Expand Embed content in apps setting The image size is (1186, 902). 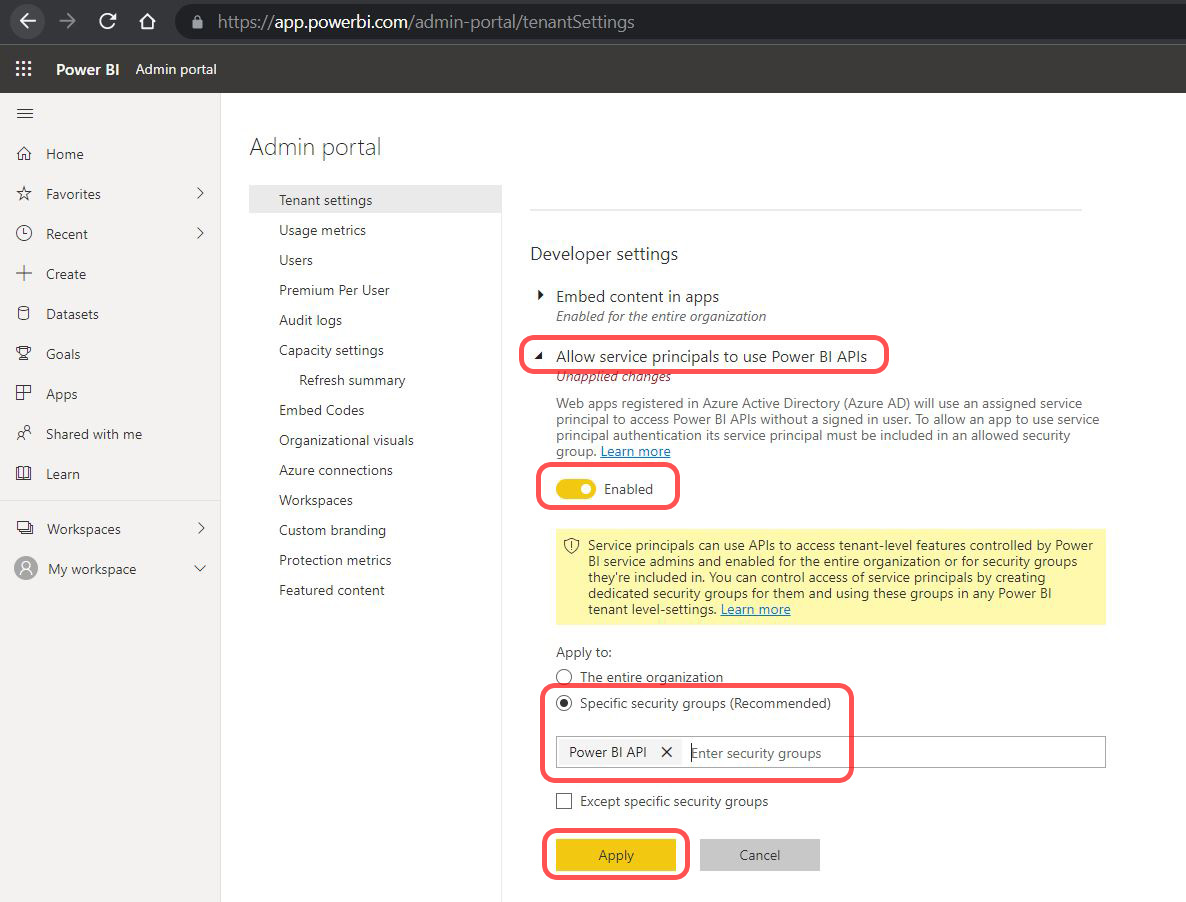click(541, 296)
